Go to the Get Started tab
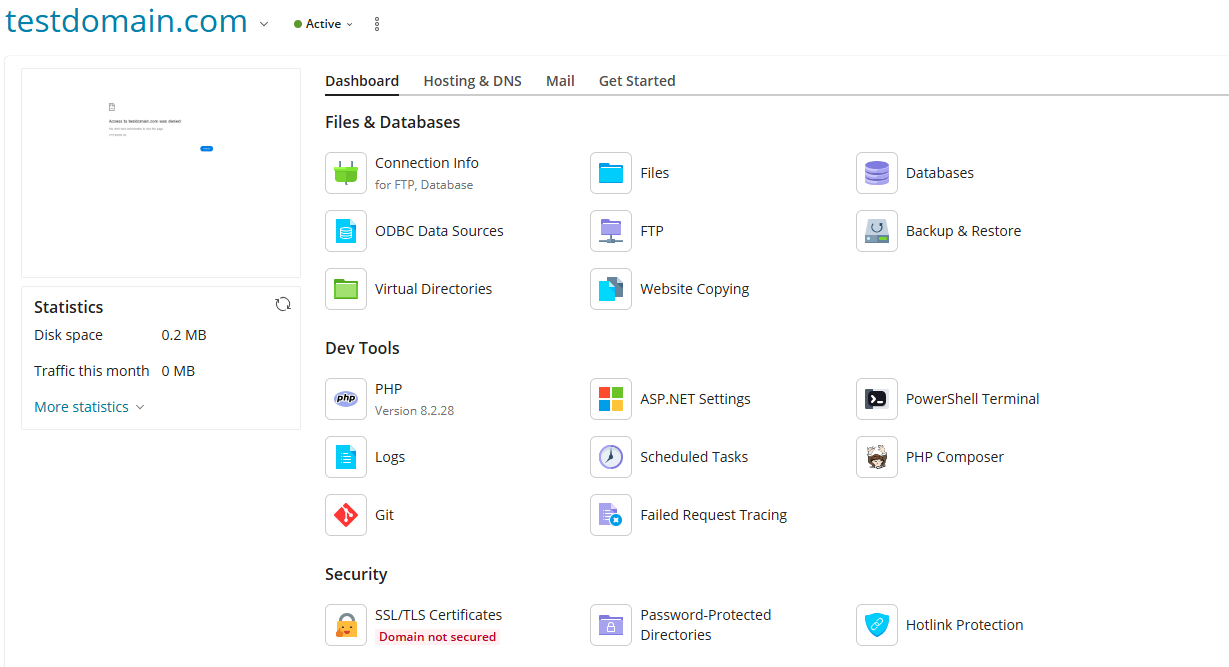This screenshot has width=1229, height=667. [x=637, y=81]
